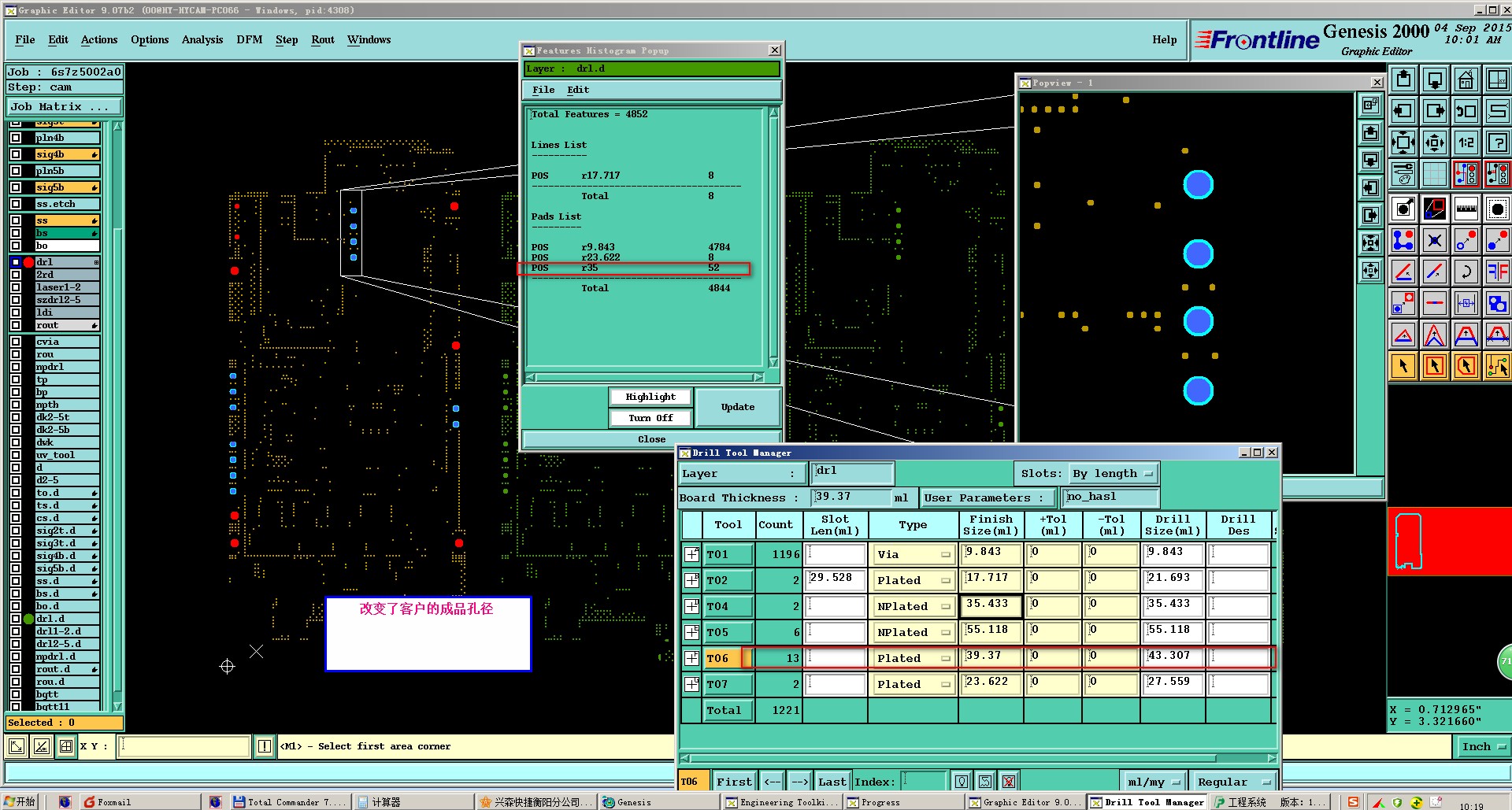Click the Home view icon in toolbar

[1466, 80]
